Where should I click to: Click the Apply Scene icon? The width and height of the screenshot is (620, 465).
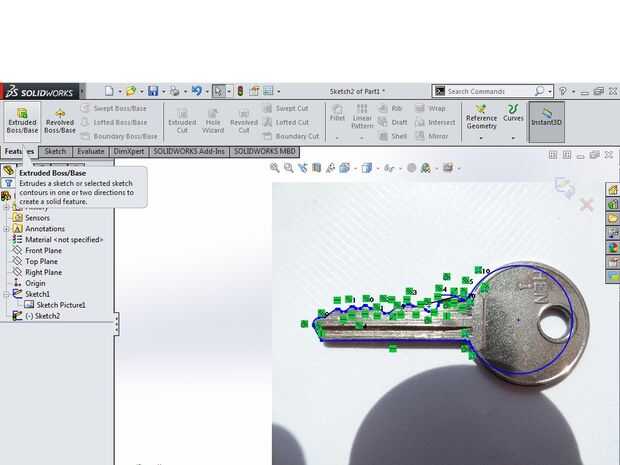coord(425,168)
